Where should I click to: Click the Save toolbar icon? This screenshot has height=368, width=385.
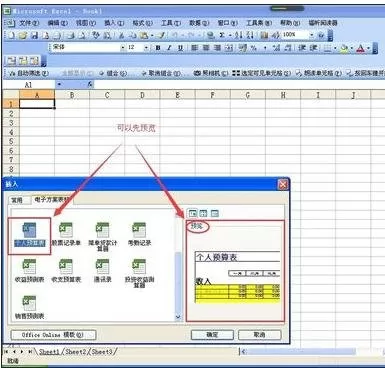pos(34,35)
